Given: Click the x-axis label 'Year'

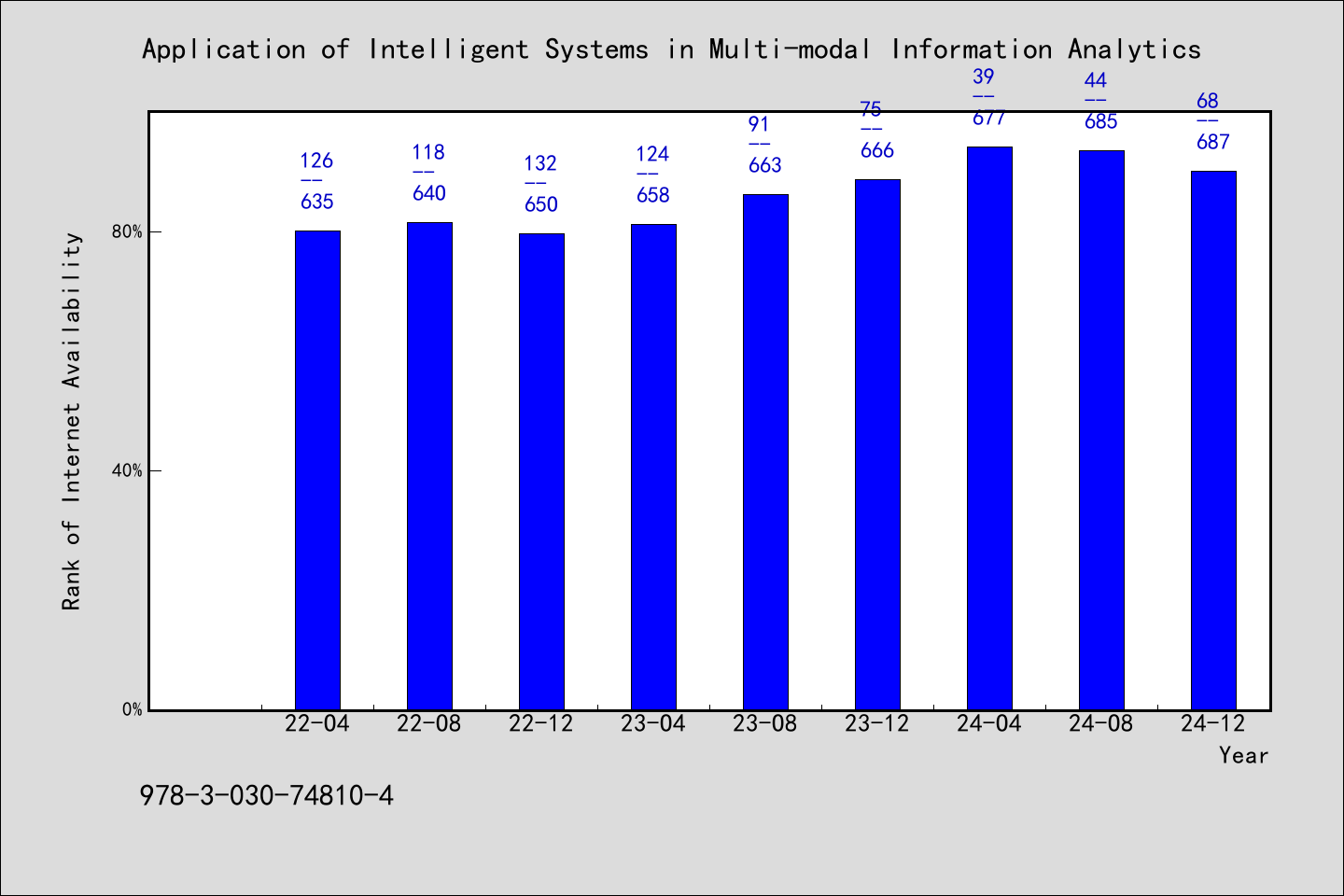Looking at the screenshot, I should [x=1243, y=755].
